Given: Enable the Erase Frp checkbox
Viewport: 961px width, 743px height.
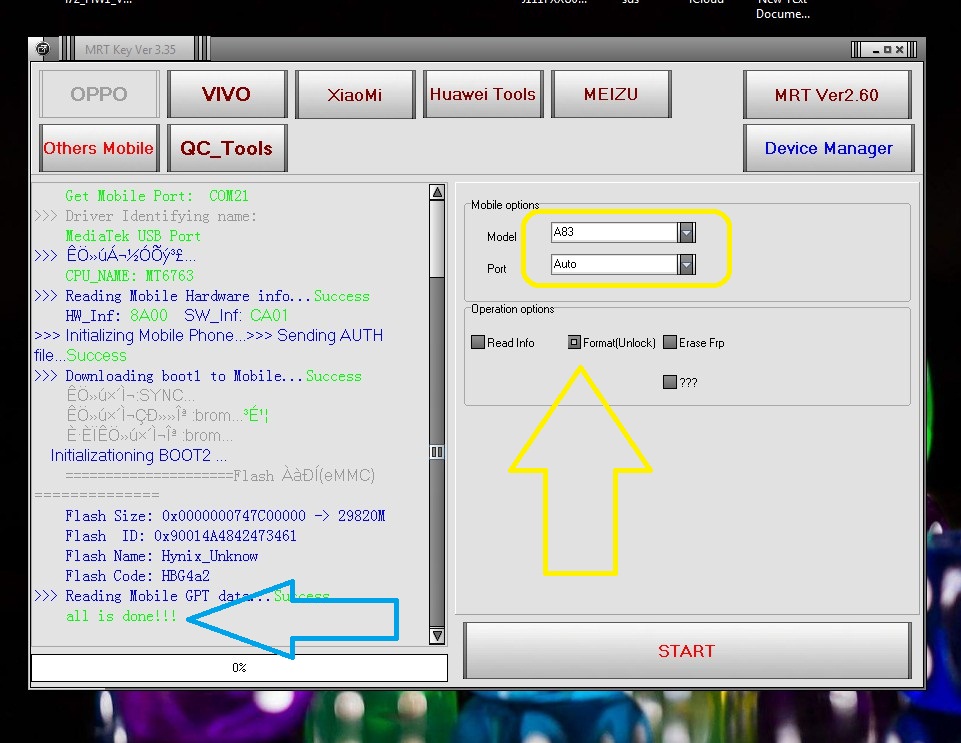Looking at the screenshot, I should point(670,342).
